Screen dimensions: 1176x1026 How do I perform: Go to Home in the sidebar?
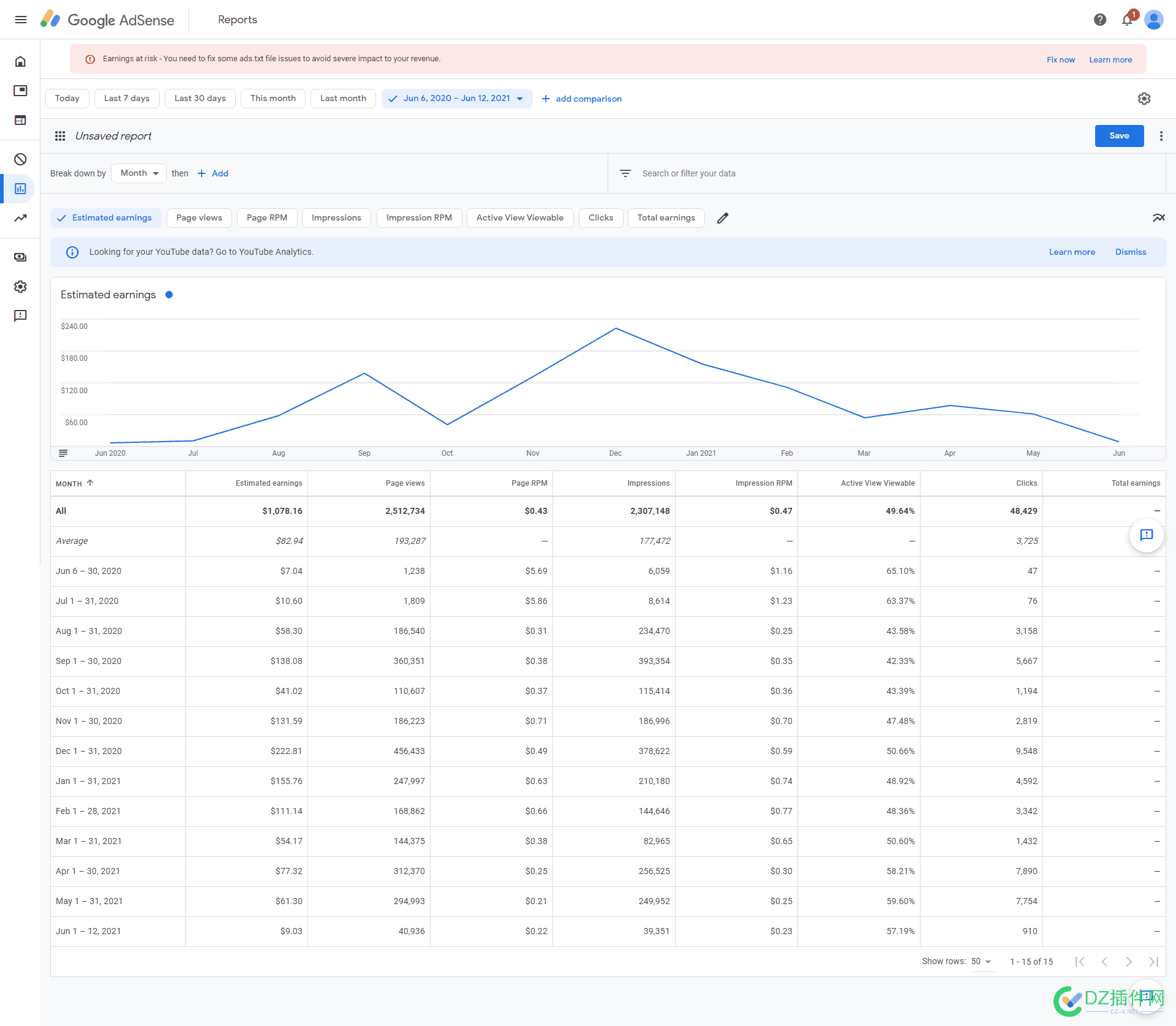click(20, 61)
